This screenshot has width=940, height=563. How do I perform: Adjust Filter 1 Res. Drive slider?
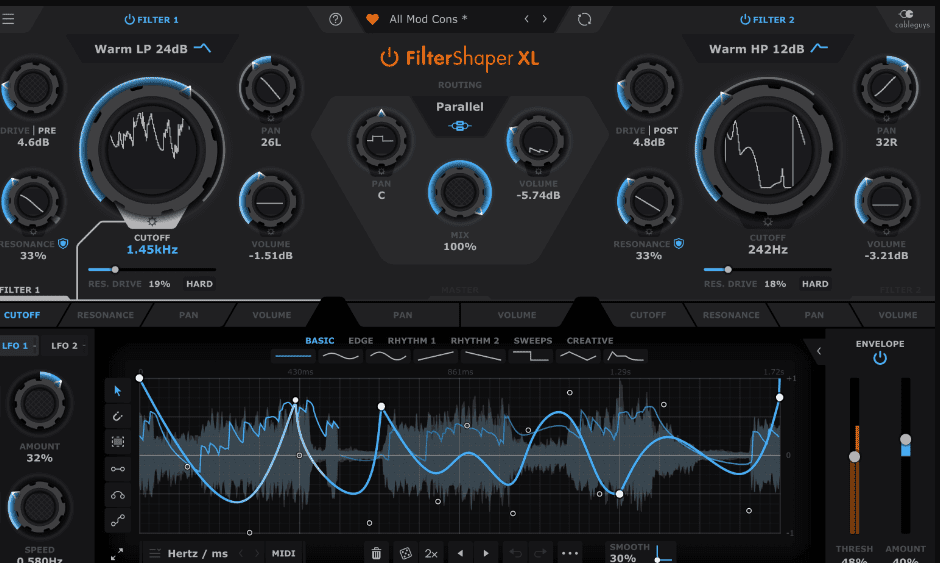coord(115,269)
